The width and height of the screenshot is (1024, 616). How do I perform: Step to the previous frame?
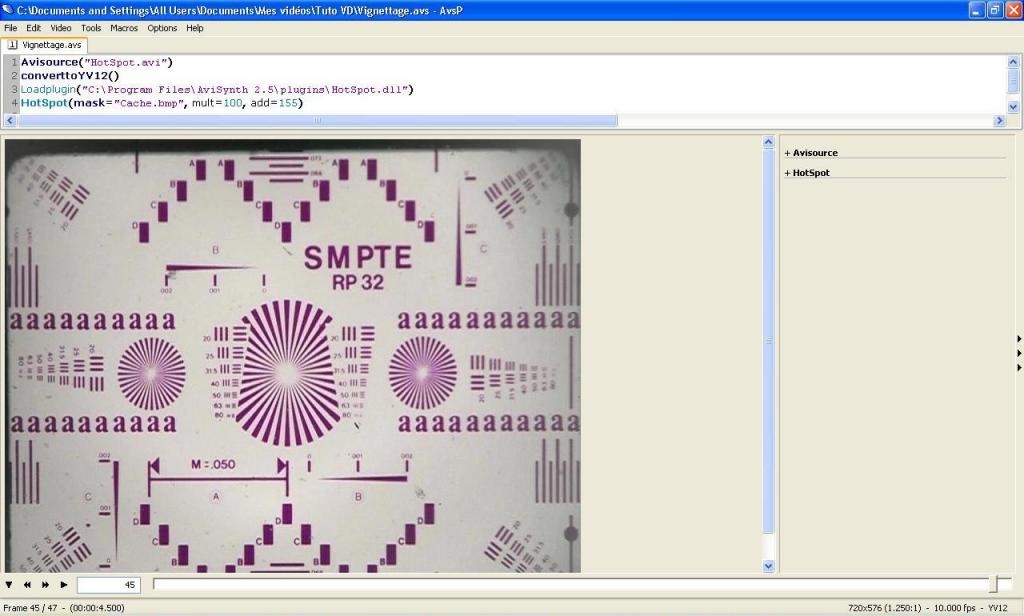(27, 585)
